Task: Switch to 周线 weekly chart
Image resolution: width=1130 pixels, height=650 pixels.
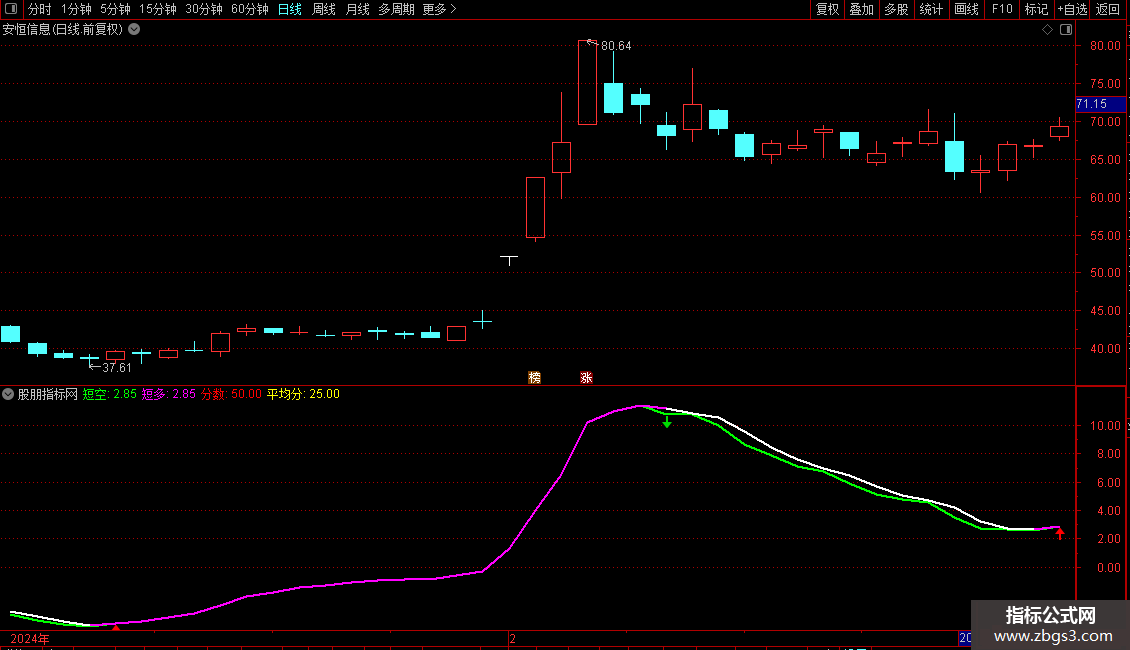Action: (x=324, y=9)
